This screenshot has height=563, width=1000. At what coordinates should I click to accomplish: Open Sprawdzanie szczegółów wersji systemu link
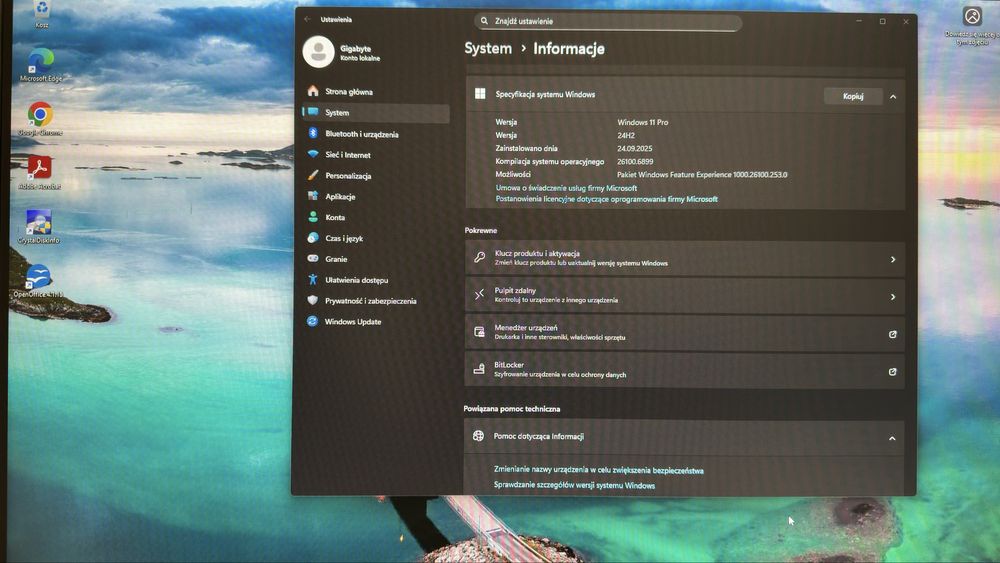tap(574, 485)
